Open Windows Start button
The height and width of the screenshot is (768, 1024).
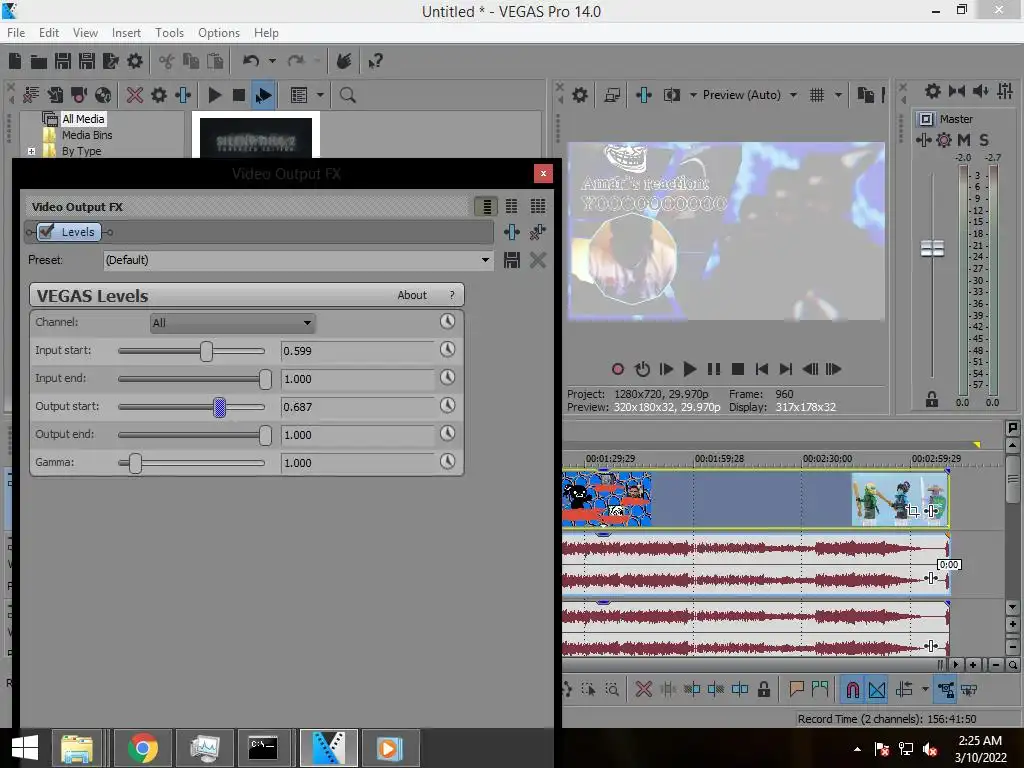tap(25, 748)
